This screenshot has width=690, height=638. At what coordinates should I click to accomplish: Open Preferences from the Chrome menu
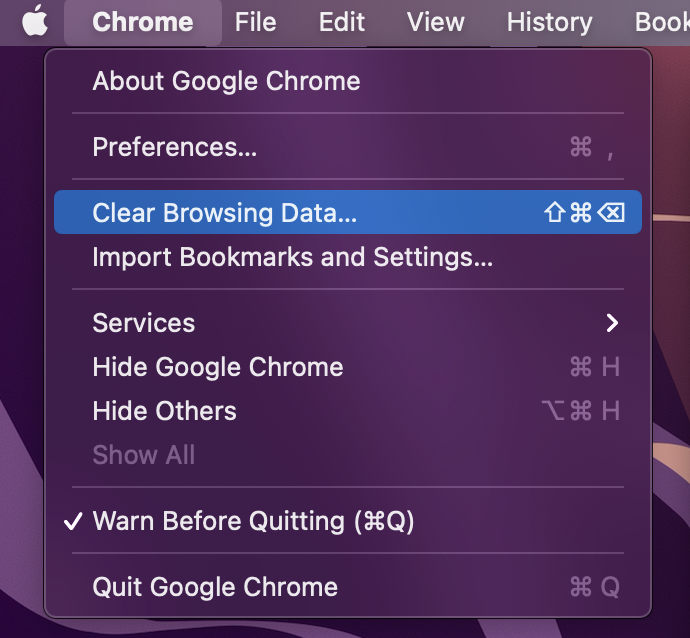click(x=175, y=148)
